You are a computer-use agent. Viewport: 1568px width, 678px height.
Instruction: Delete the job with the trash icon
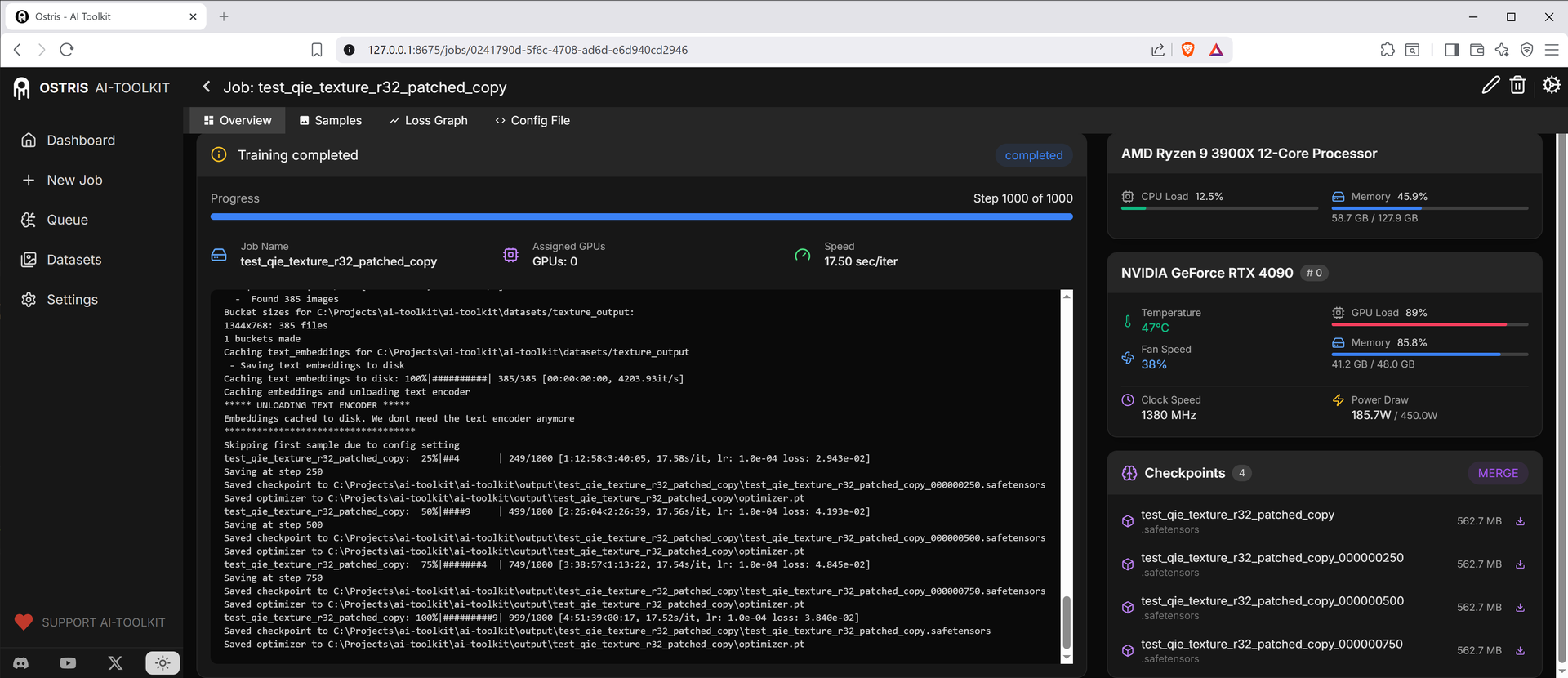(x=1517, y=85)
